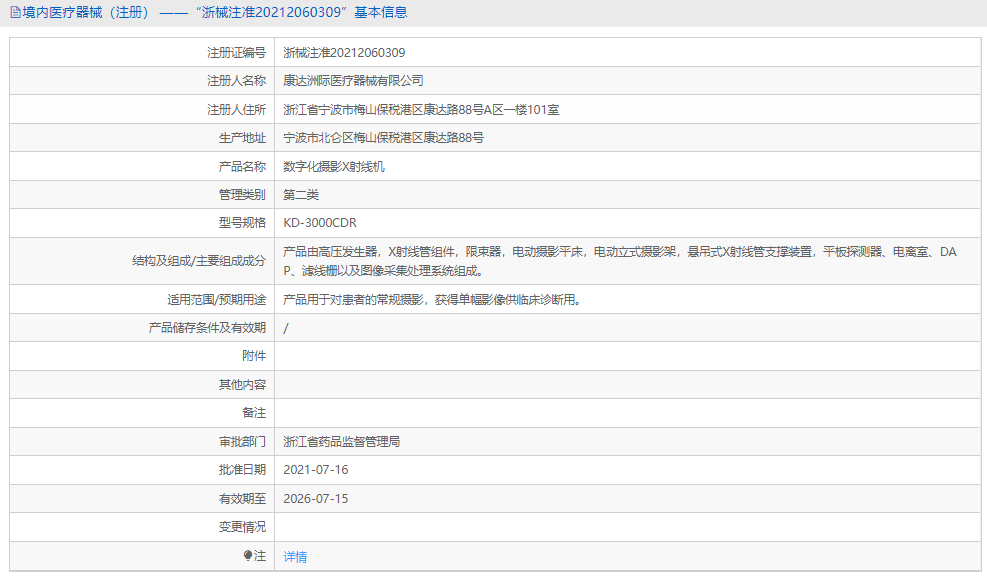This screenshot has width=987, height=577.
Task: Select the 管理类别 value 第二类
Action: point(299,194)
